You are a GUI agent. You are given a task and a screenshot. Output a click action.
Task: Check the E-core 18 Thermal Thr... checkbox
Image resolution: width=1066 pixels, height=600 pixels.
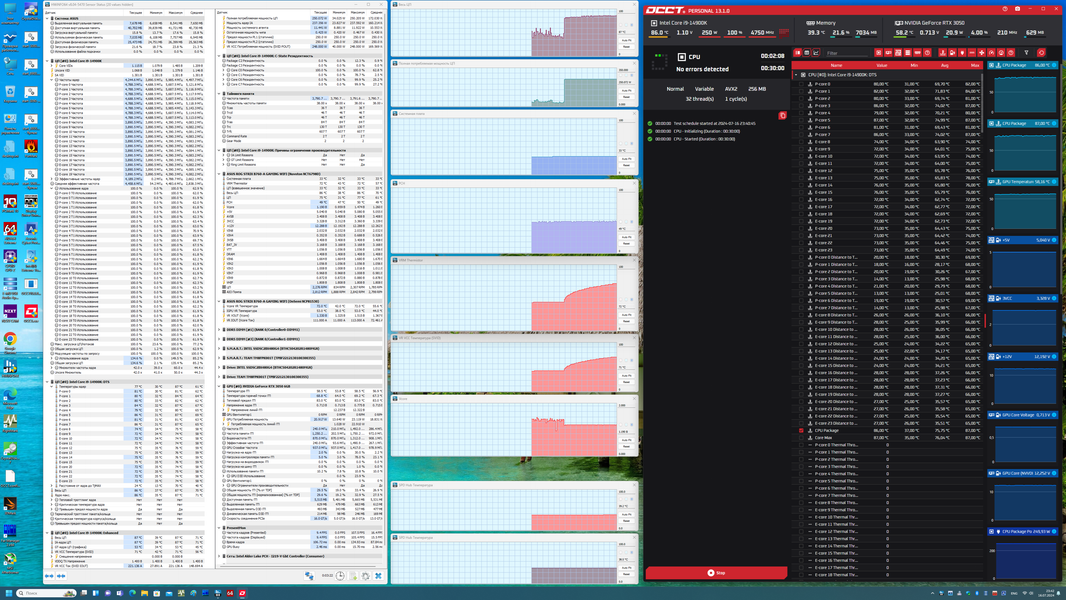[802, 575]
